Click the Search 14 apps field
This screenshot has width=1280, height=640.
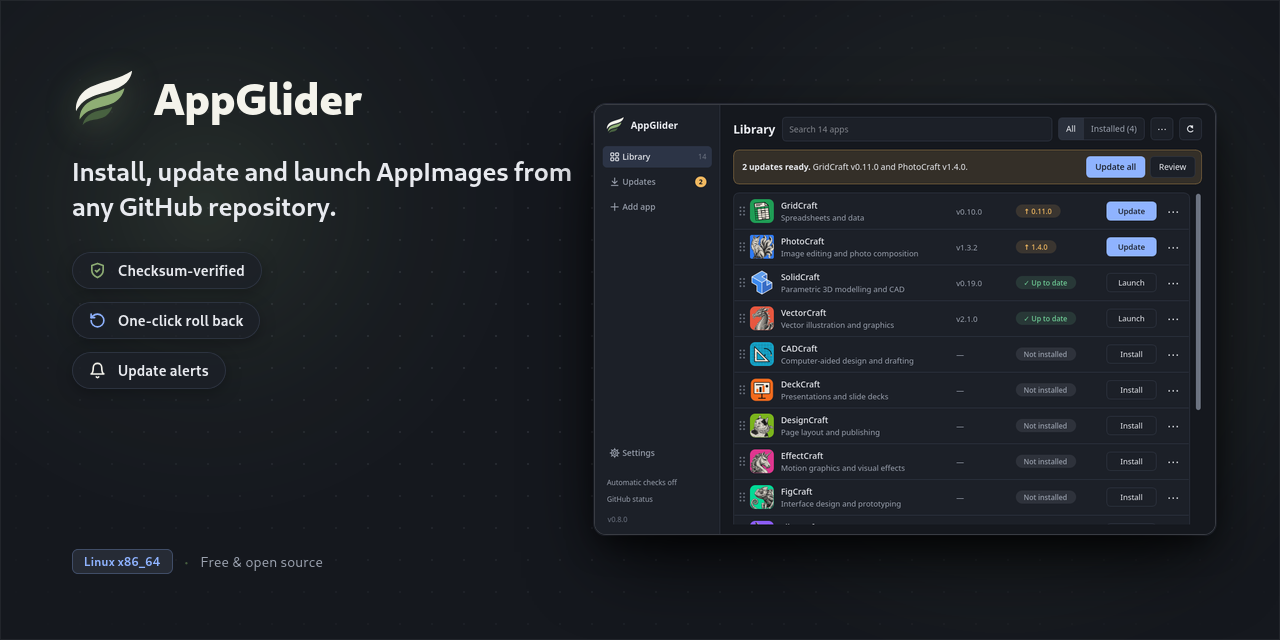pyautogui.click(x=917, y=129)
